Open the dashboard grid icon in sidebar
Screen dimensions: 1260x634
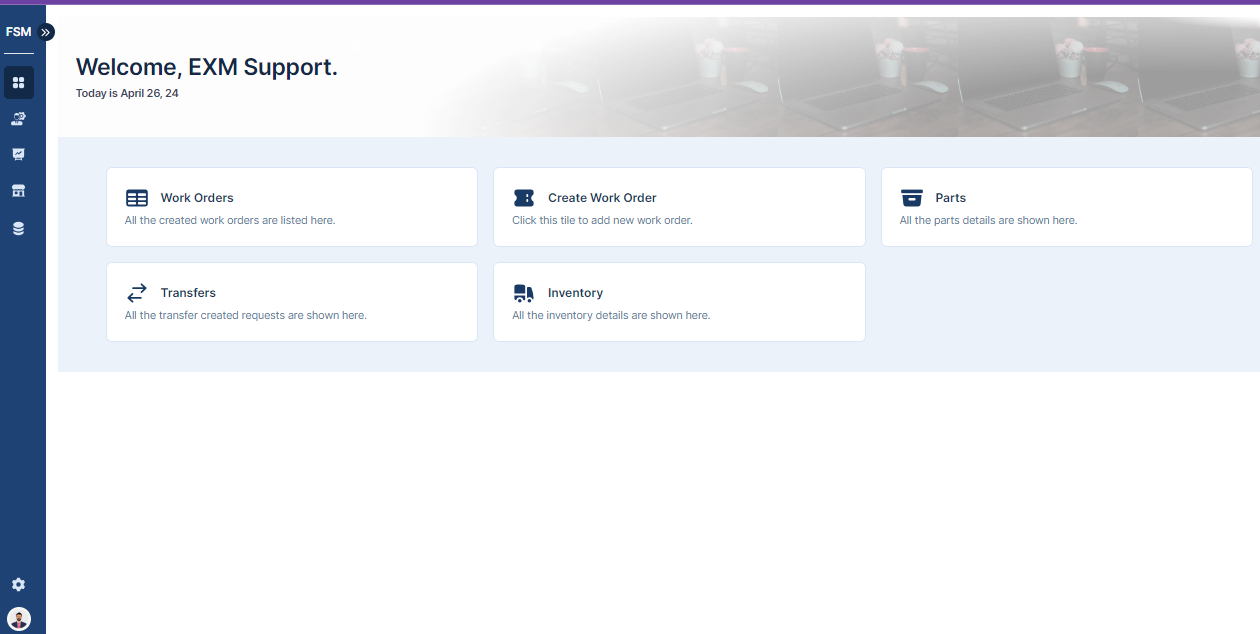pyautogui.click(x=18, y=83)
